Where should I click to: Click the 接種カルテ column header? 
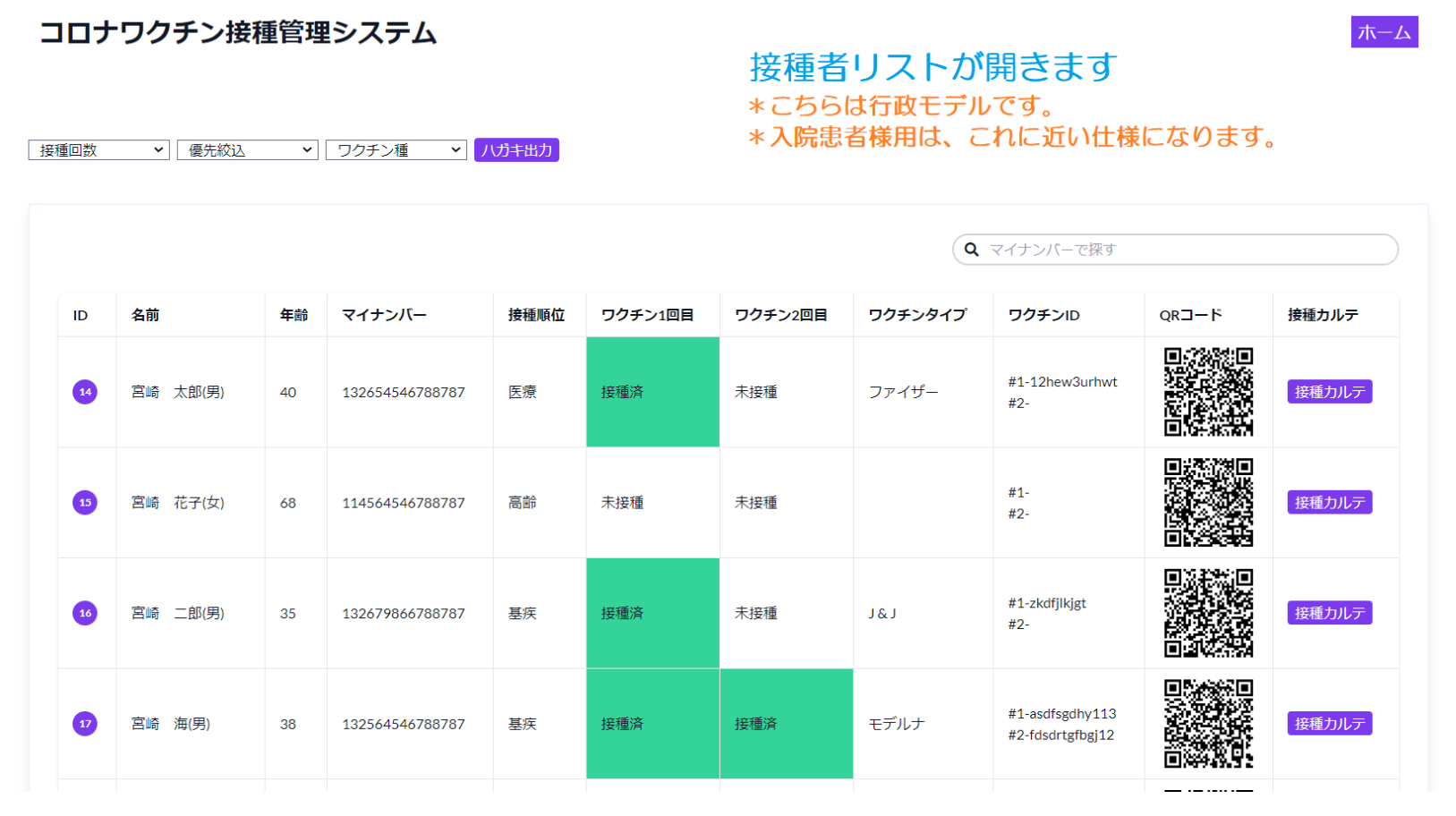click(x=1323, y=315)
